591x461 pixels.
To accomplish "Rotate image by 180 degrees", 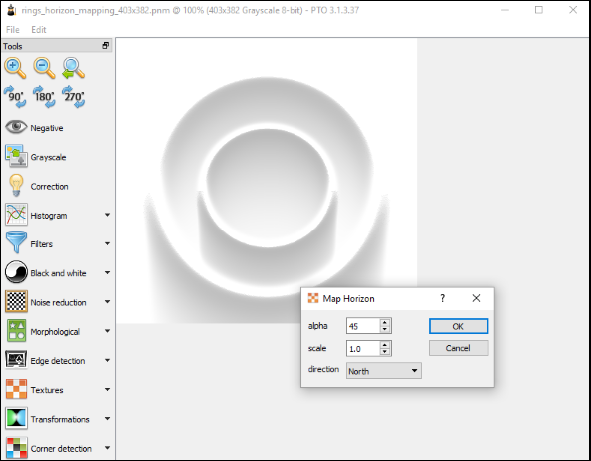I will click(44, 97).
